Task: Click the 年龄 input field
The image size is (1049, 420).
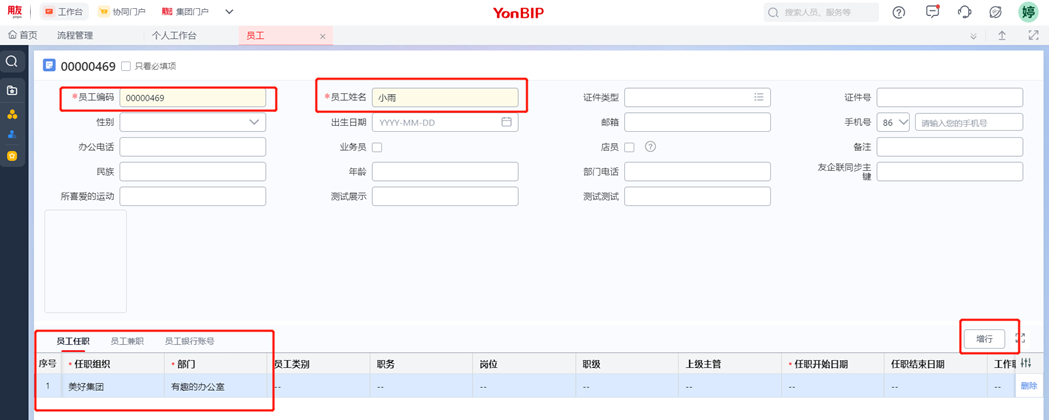Action: pyautogui.click(x=445, y=172)
